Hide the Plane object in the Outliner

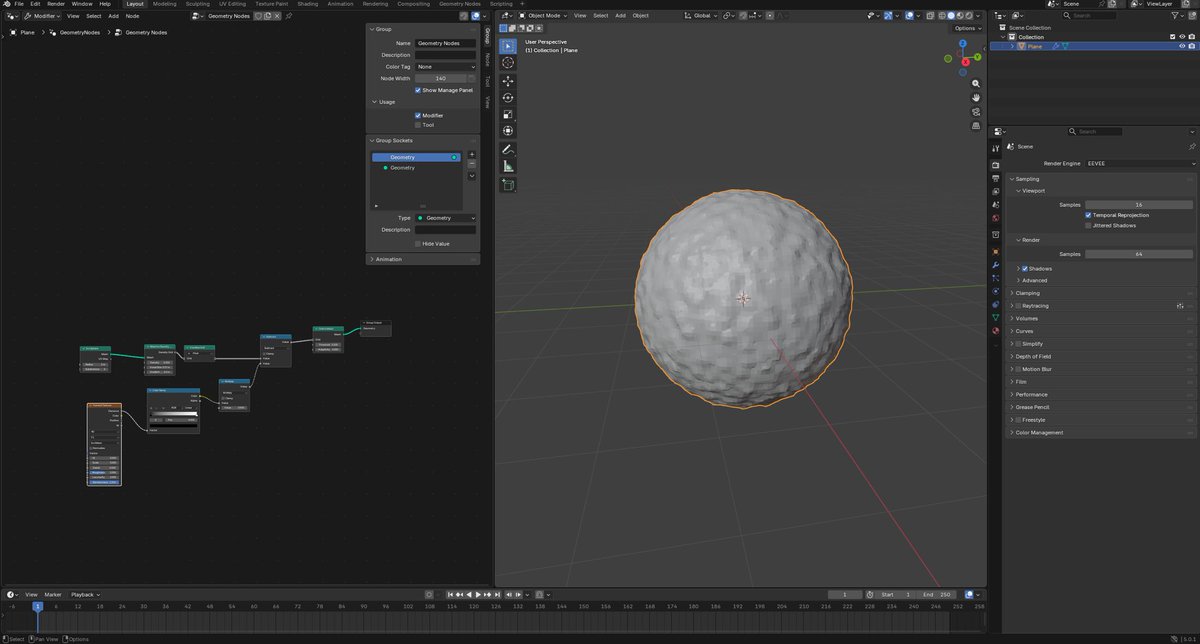pyautogui.click(x=1183, y=46)
